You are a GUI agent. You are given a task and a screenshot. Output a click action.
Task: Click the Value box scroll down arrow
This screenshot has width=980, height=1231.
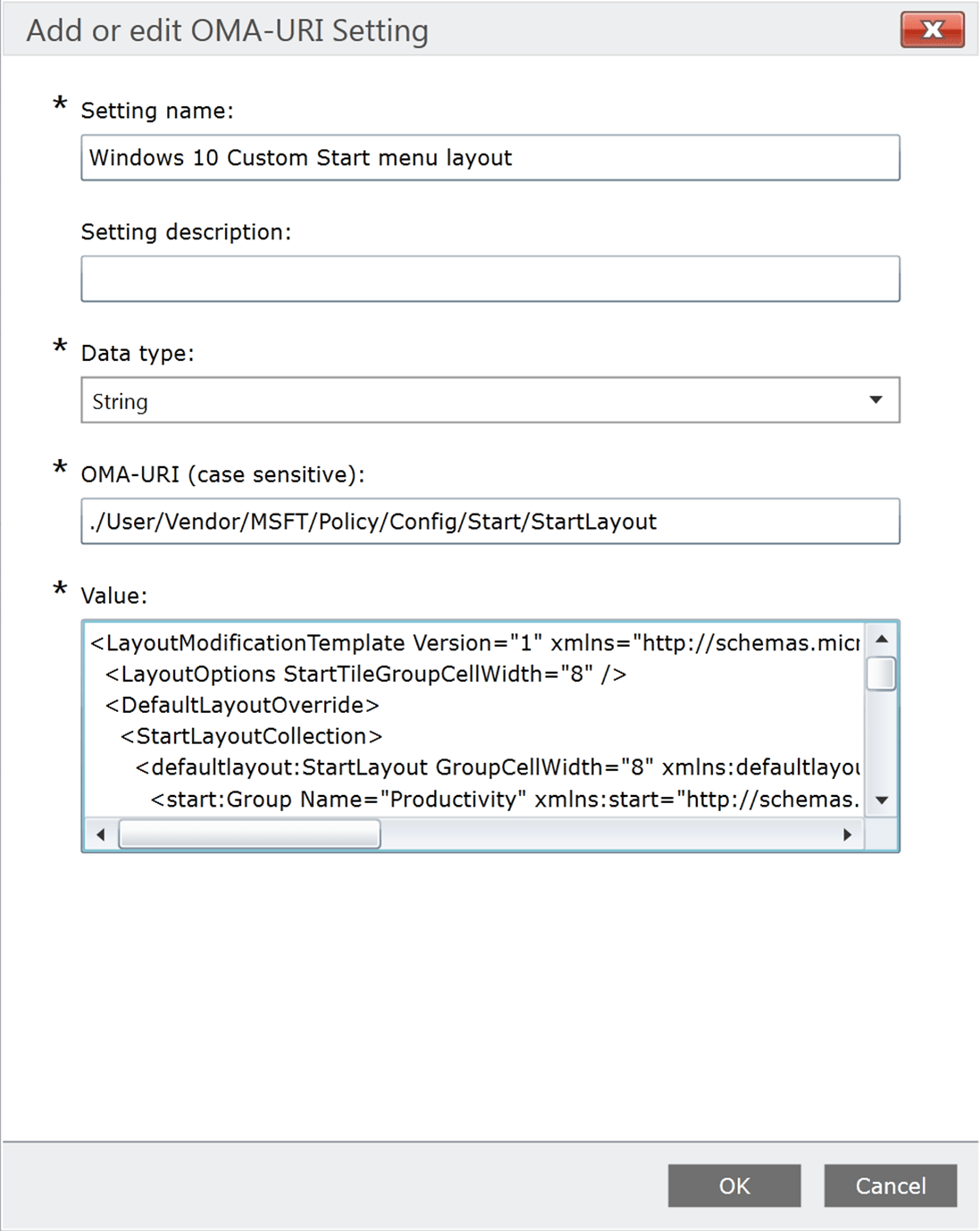pyautogui.click(x=881, y=800)
